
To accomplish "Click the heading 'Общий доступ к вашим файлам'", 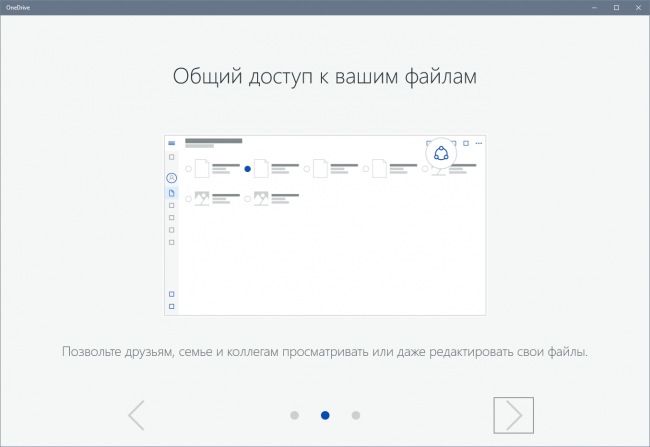I will [x=325, y=77].
